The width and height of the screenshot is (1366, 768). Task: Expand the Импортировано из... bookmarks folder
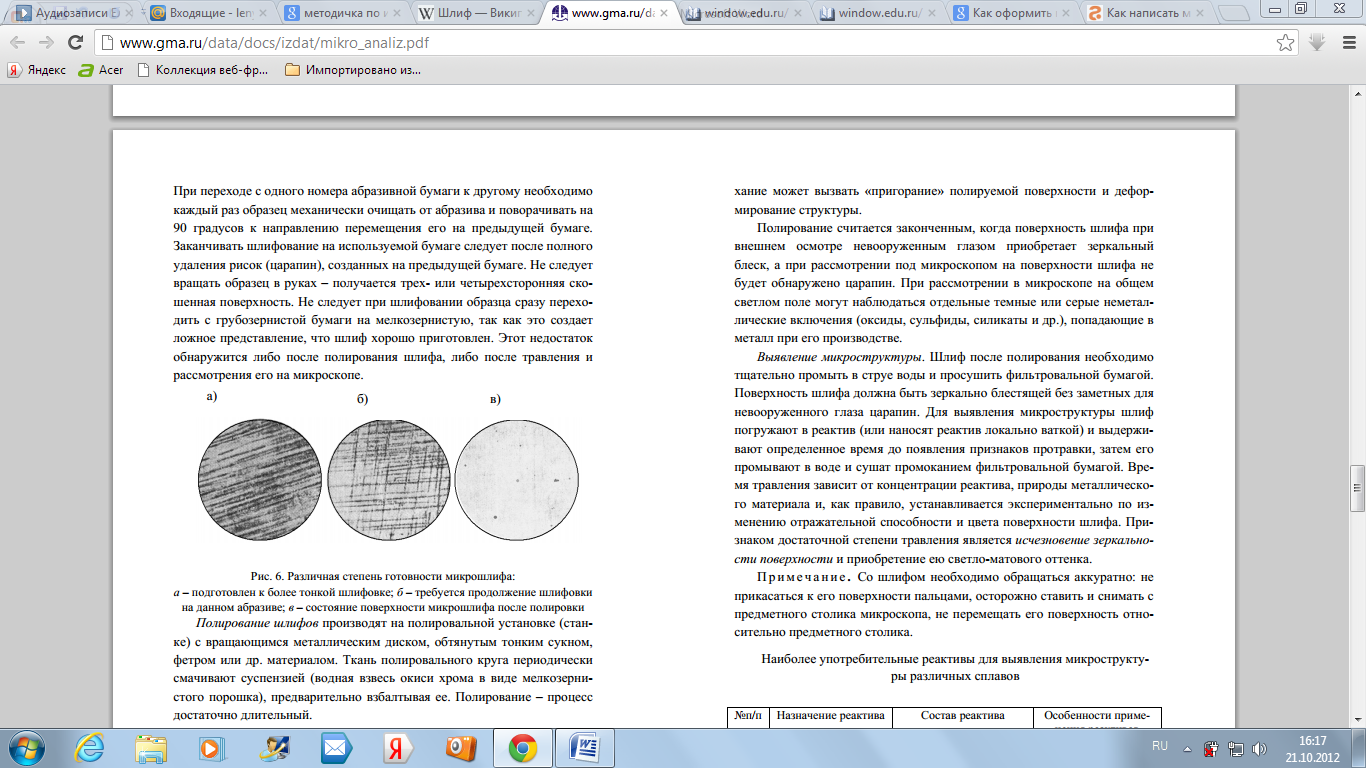point(352,70)
